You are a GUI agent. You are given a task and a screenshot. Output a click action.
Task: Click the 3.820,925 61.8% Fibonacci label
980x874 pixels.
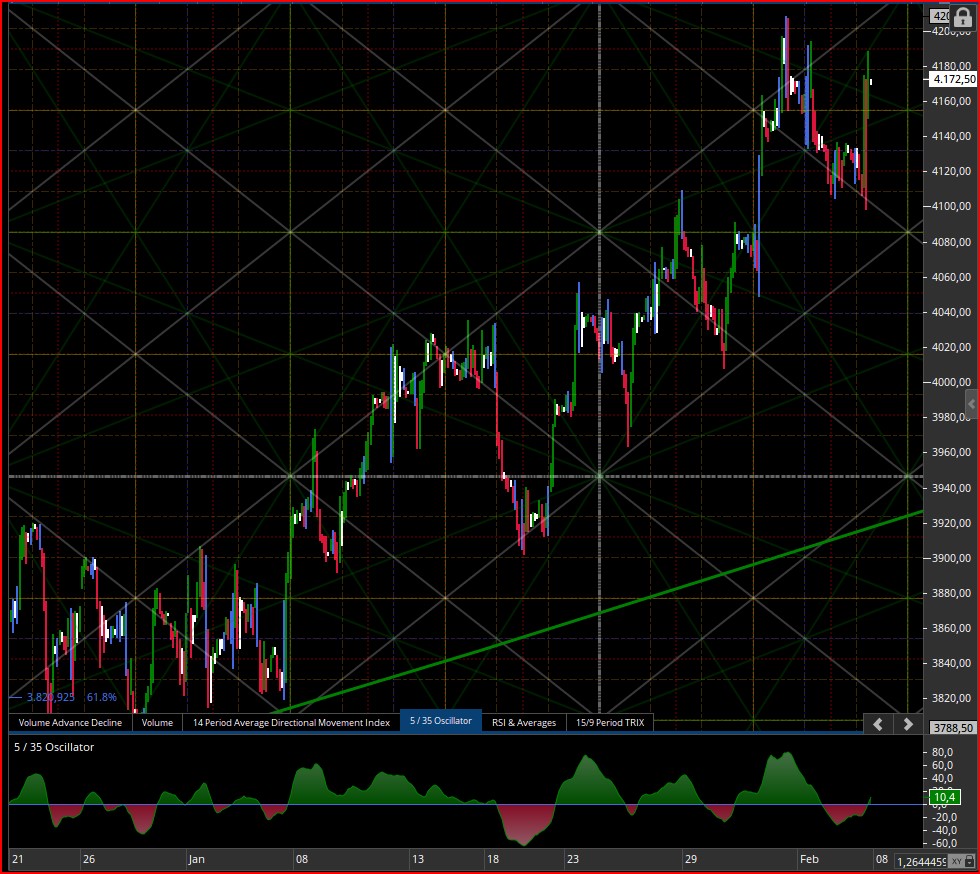[x=71, y=697]
